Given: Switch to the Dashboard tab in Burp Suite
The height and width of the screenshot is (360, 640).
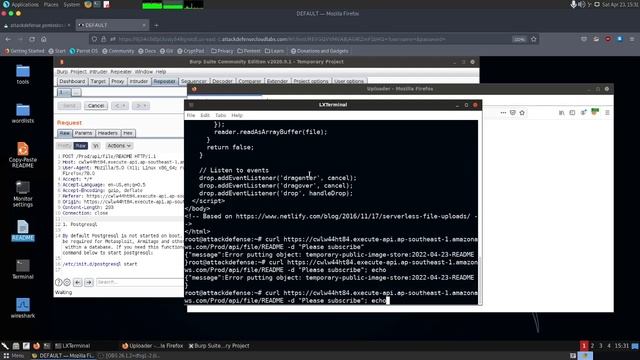Looking at the screenshot, I should [72, 81].
